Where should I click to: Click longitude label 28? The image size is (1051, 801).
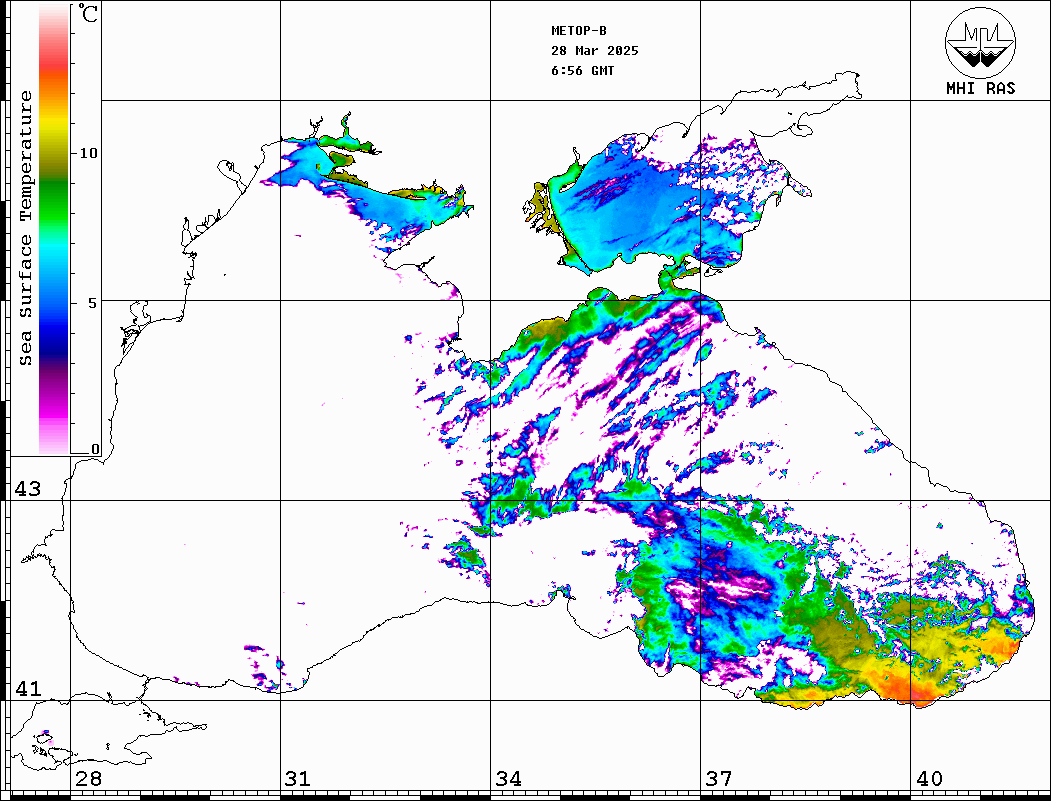coord(88,779)
